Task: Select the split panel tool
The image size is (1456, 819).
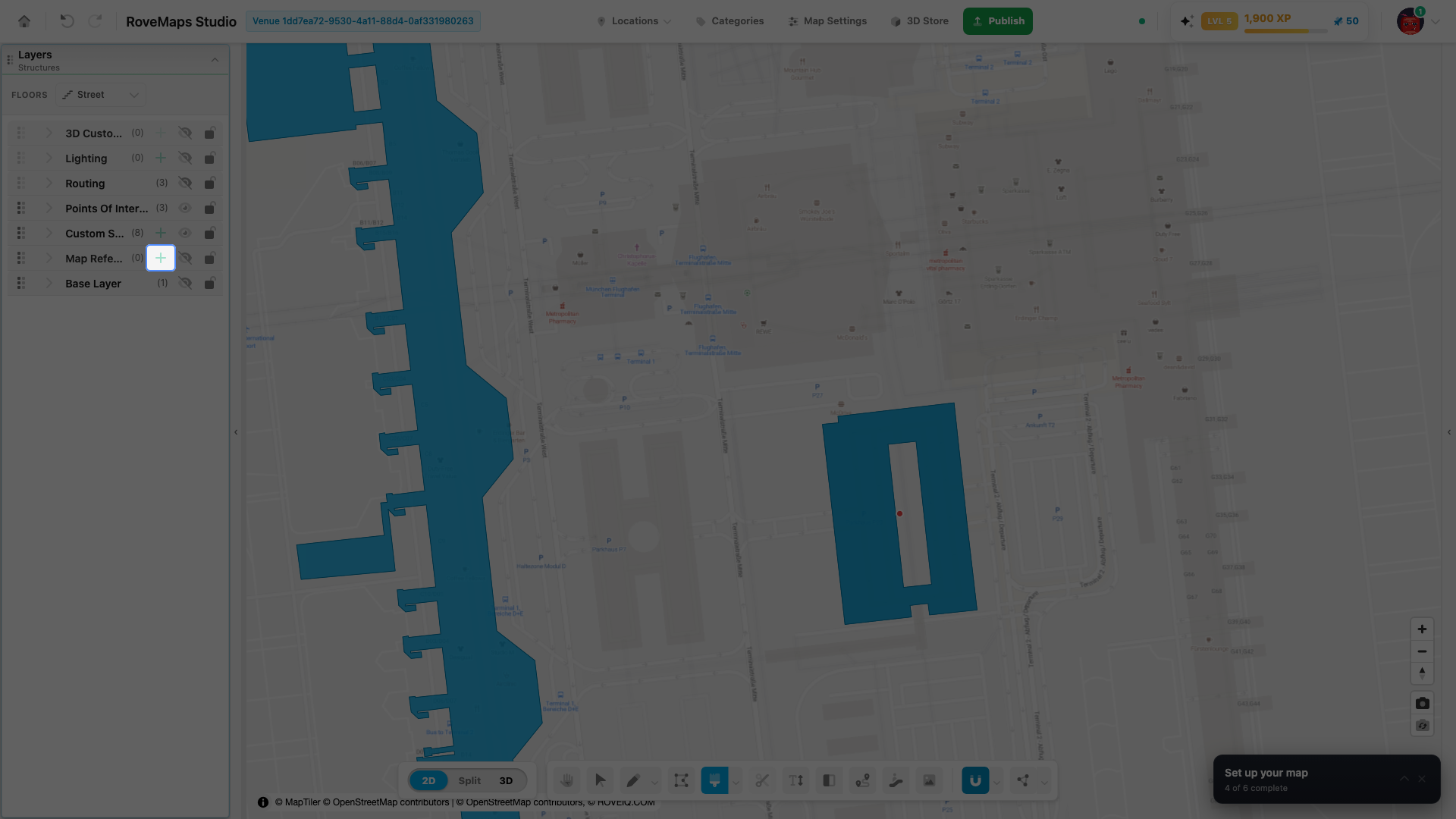Action: (x=829, y=780)
